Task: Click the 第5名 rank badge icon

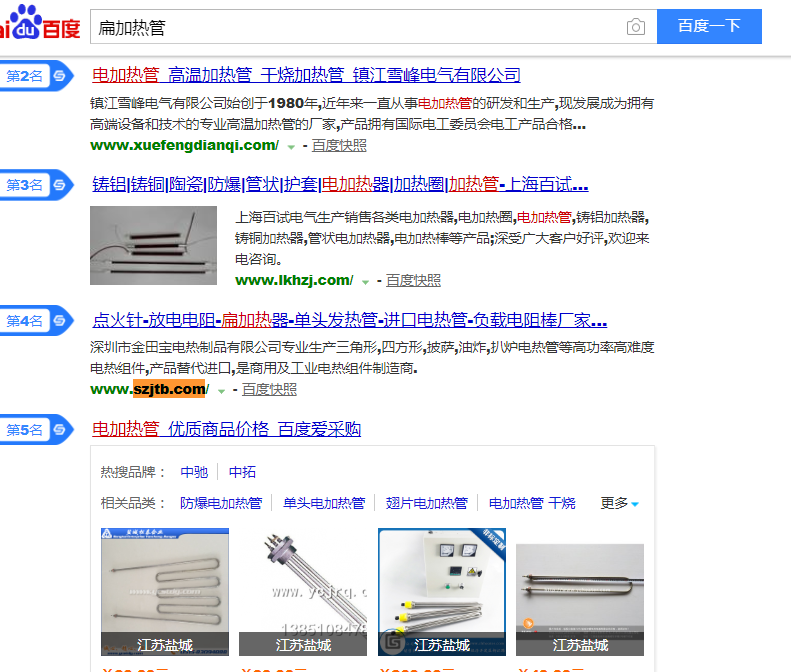Action: [x=35, y=430]
